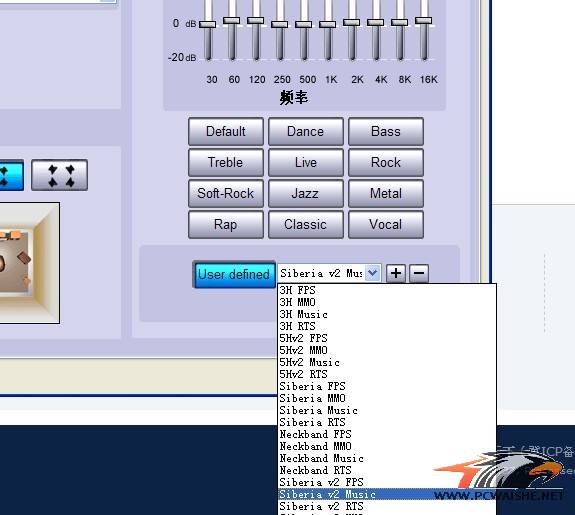The image size is (575, 515).
Task: Choose Siberia MMO in dropdown list
Action: click(x=387, y=398)
